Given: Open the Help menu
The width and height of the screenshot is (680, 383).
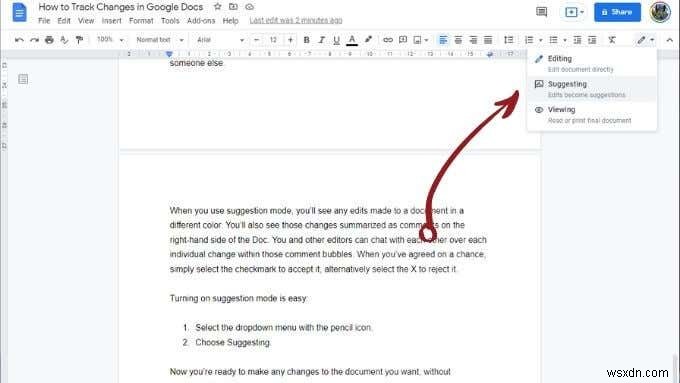Looking at the screenshot, I should (230, 20).
